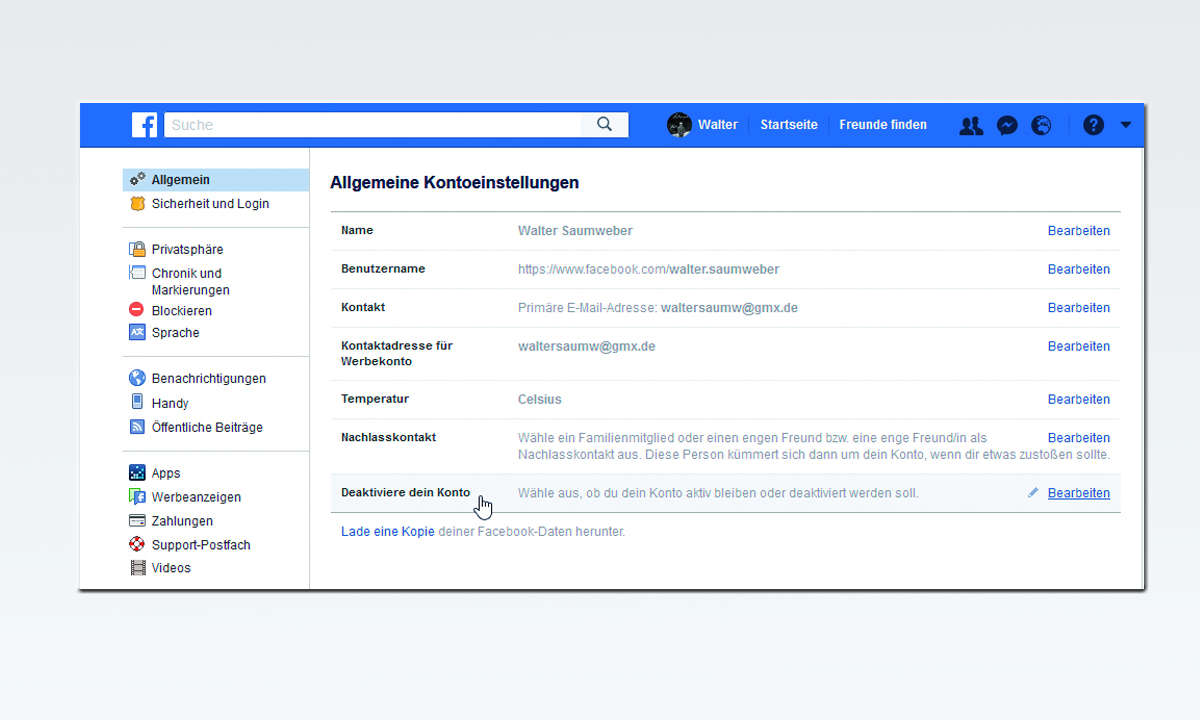This screenshot has height=720, width=1200.
Task: Switch to Sprache settings
Action: point(176,333)
